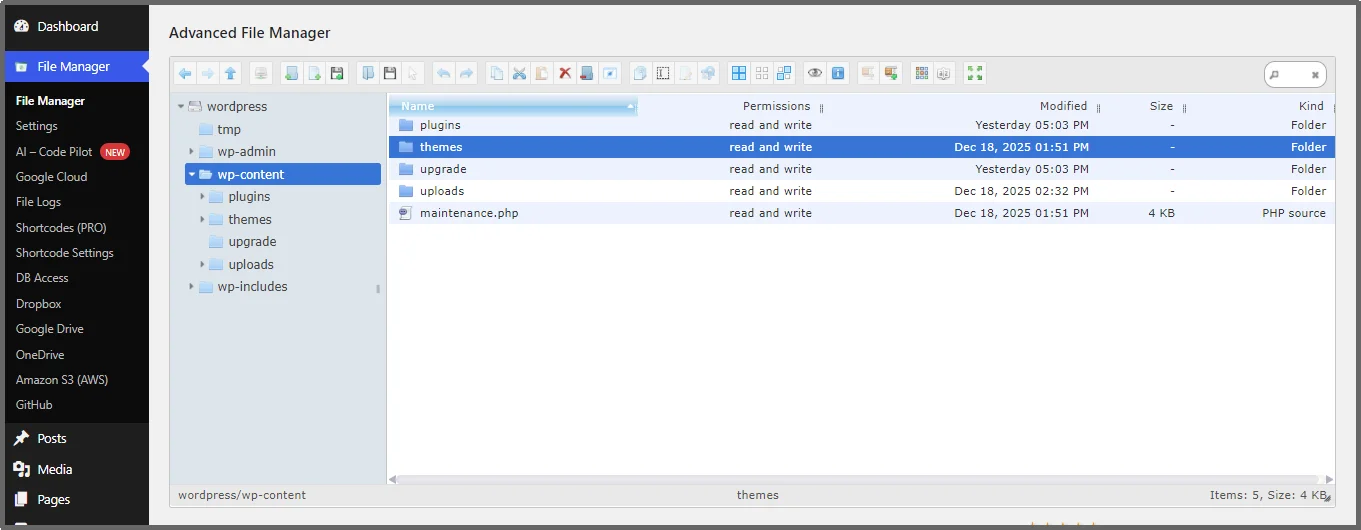This screenshot has height=530, width=1361.
Task: Create a new folder with the toolbar icon
Action: pos(291,73)
